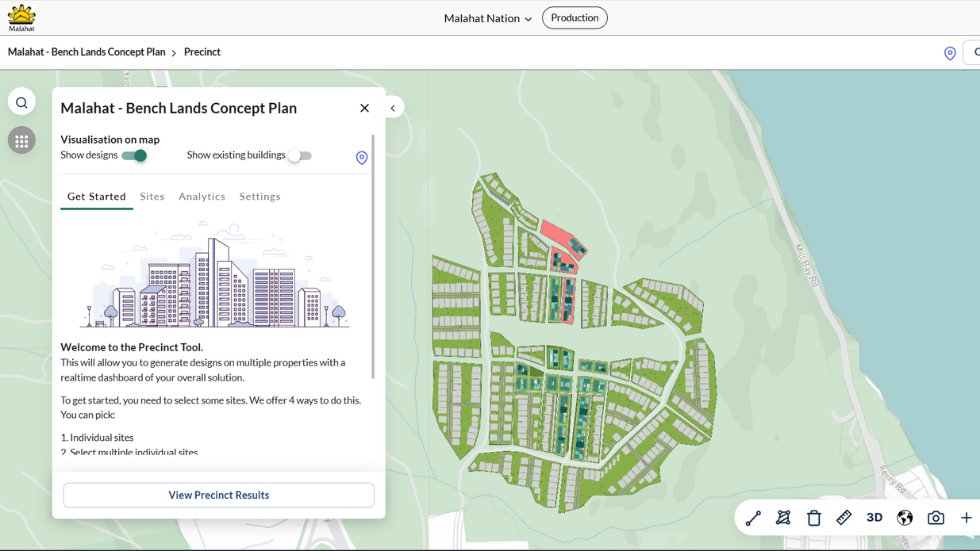Click the Precinct breadcrumb item

(202, 52)
